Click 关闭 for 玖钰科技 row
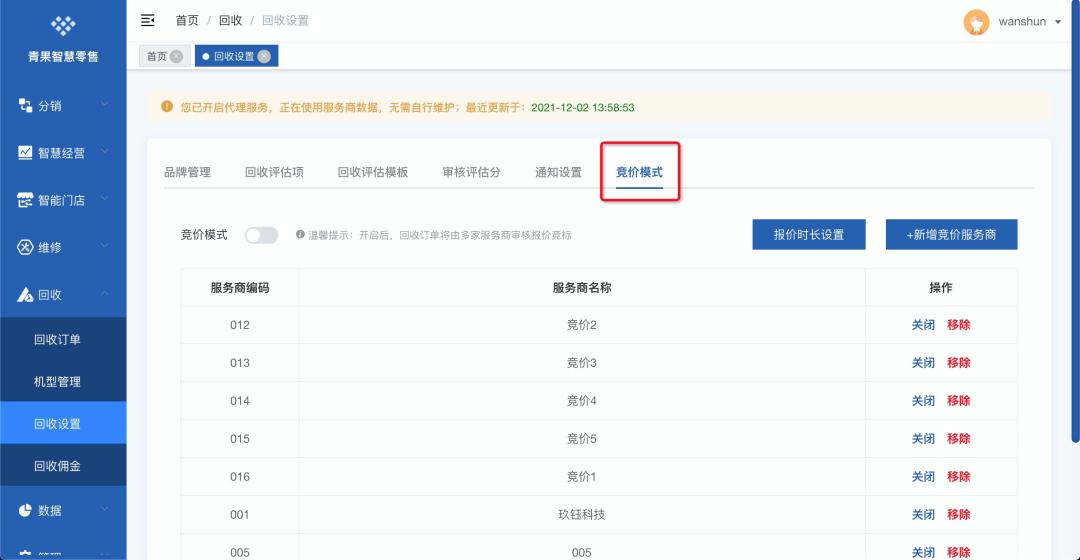The image size is (1080, 560). pos(923,515)
